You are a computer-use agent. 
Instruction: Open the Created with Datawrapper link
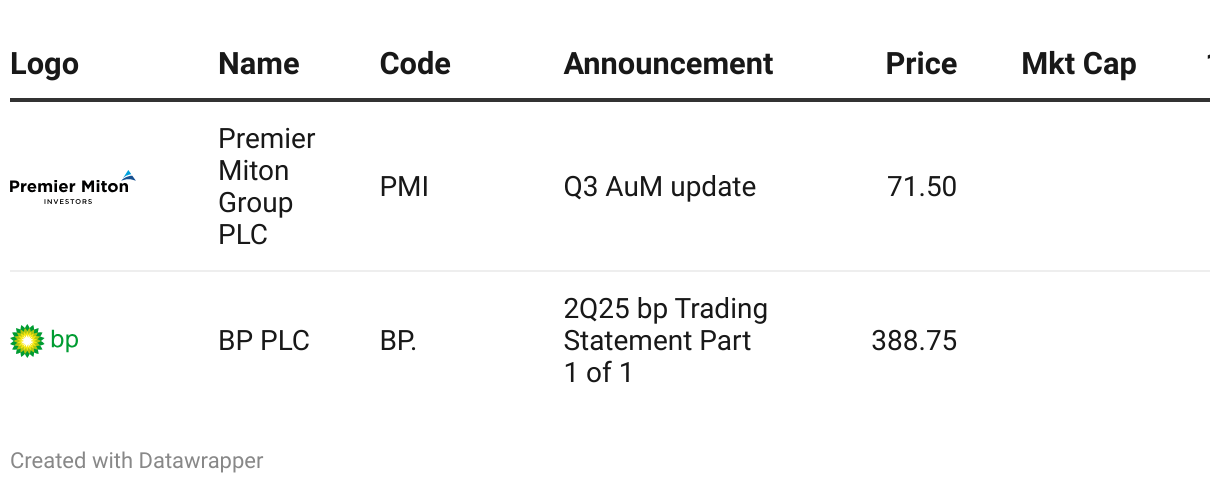tap(137, 461)
